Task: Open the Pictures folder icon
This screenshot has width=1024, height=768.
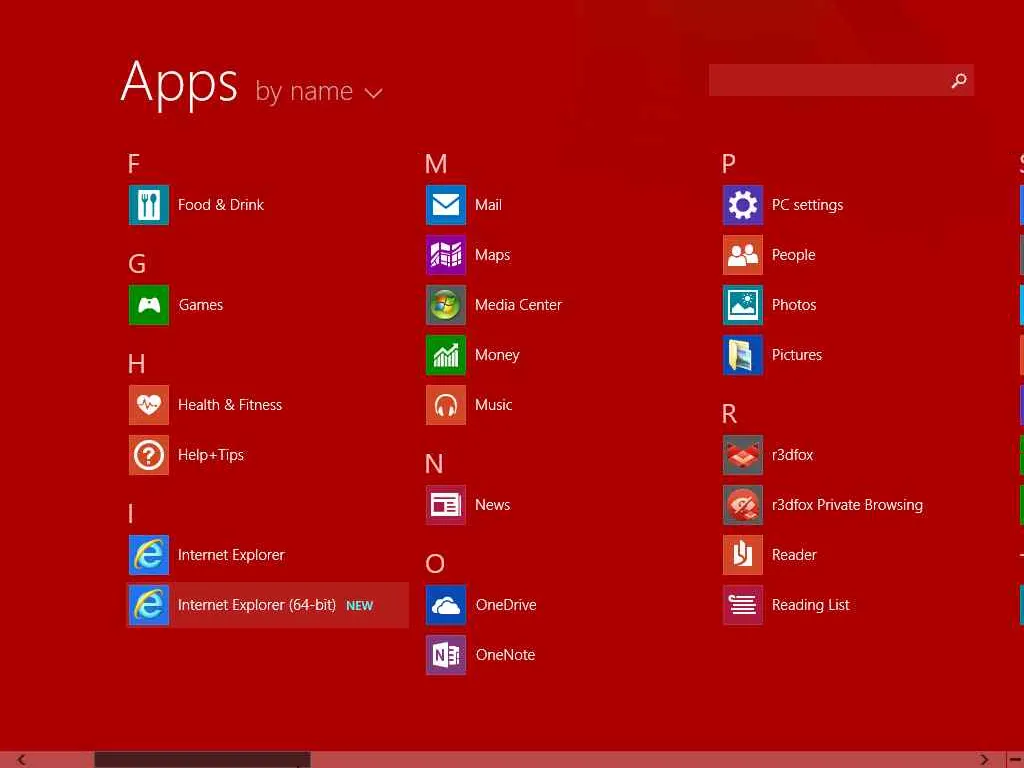Action: click(743, 355)
